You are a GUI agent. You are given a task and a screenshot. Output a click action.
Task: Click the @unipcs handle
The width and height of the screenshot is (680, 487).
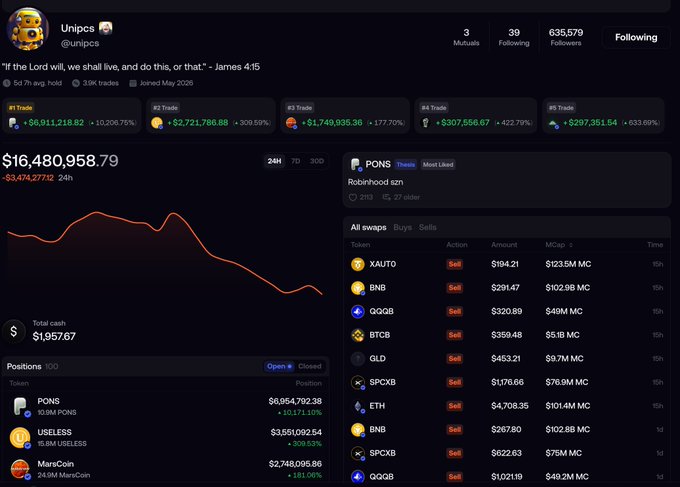click(80, 43)
